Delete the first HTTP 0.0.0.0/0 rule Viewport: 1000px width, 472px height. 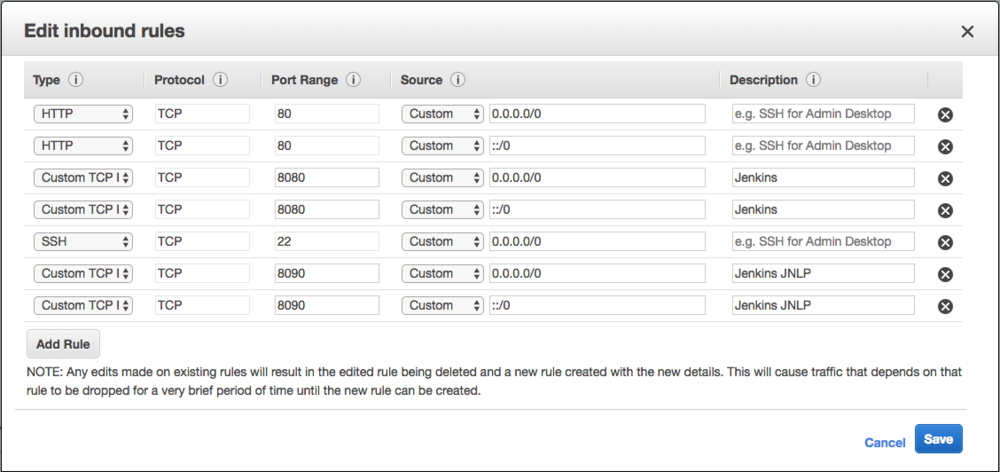point(945,115)
